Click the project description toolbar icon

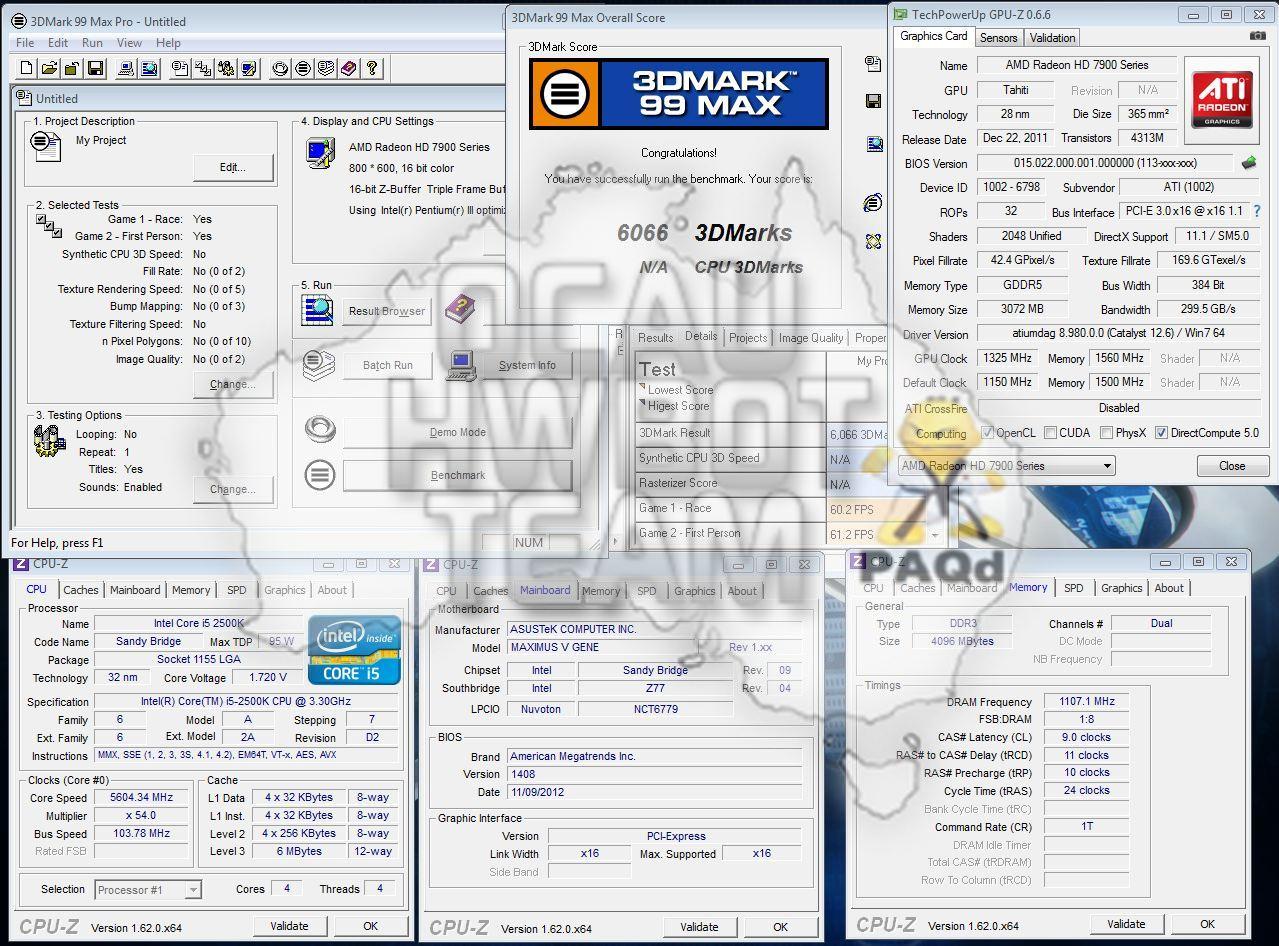point(180,68)
